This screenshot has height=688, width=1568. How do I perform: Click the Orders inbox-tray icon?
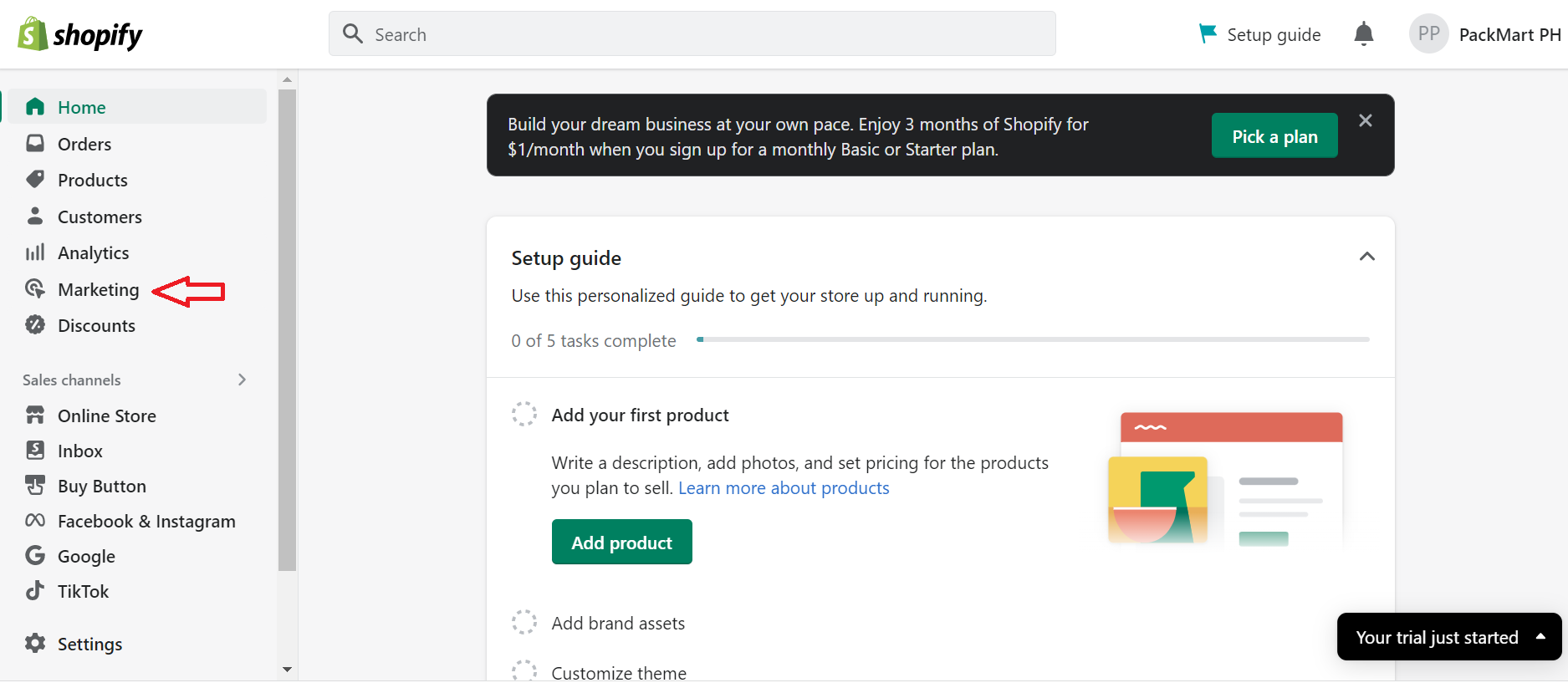[x=35, y=144]
